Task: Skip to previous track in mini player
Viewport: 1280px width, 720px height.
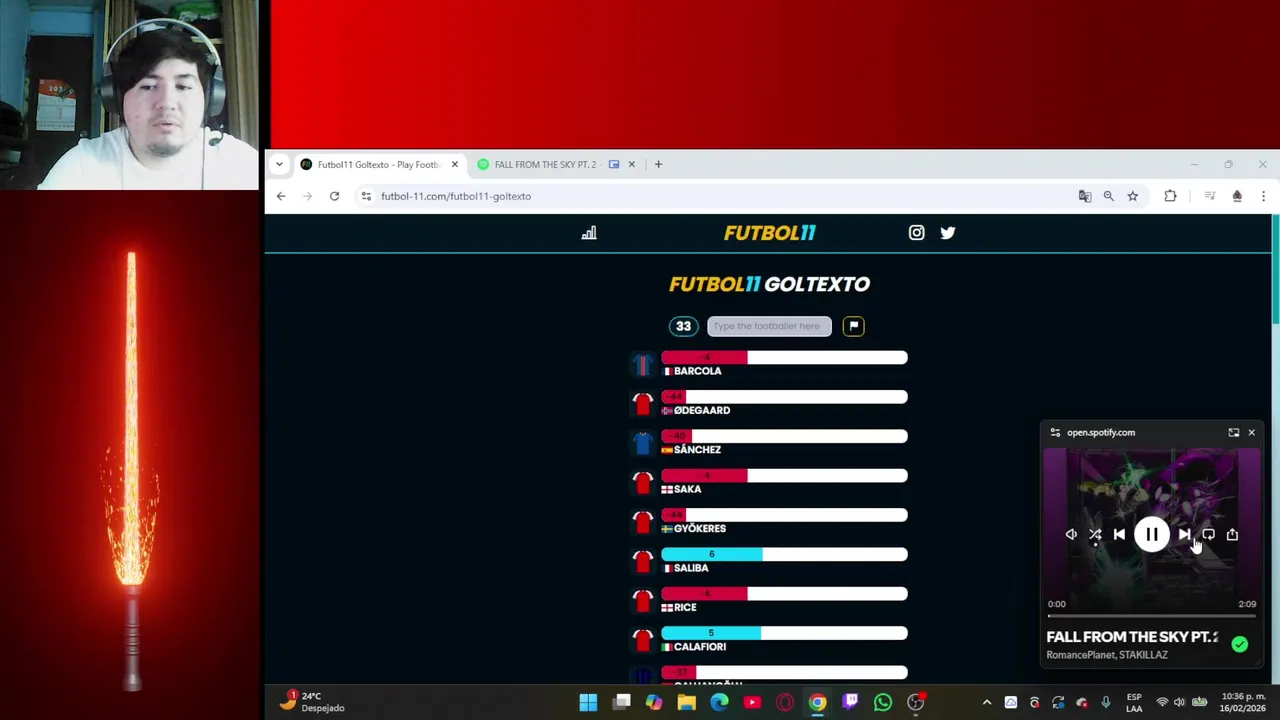Action: pos(1119,535)
